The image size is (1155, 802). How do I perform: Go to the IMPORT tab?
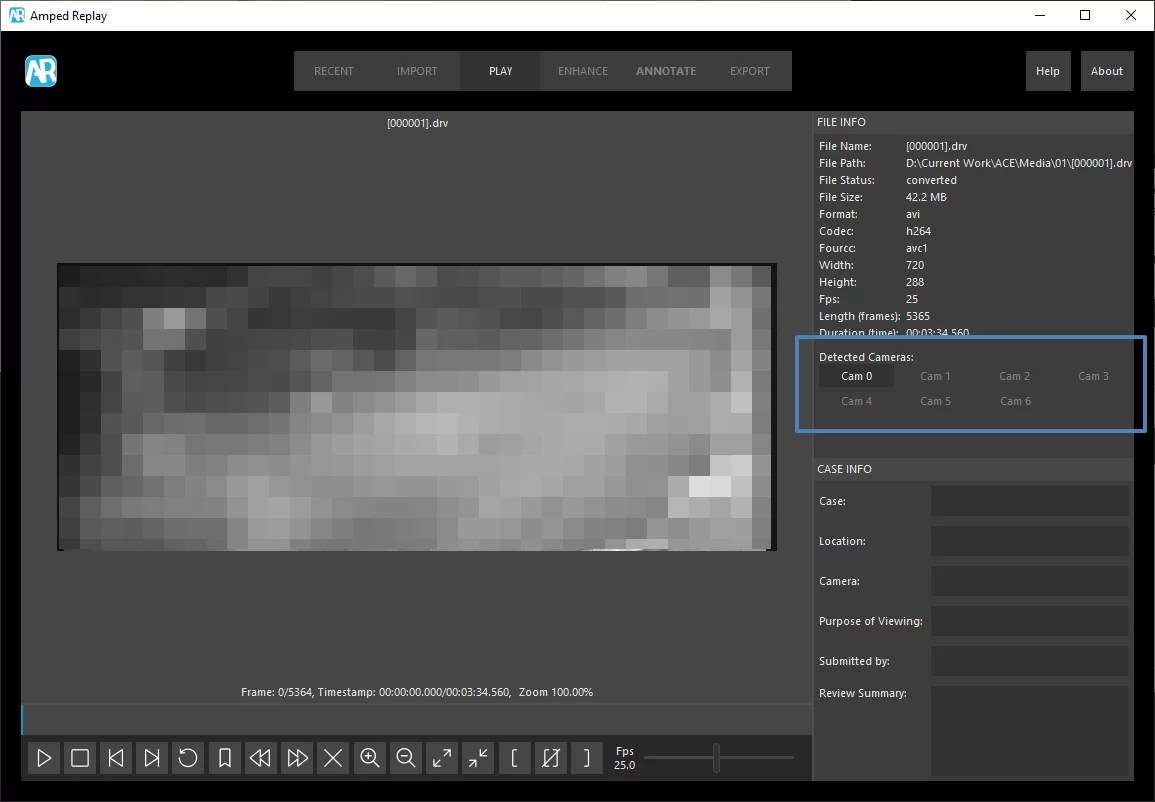tap(417, 71)
